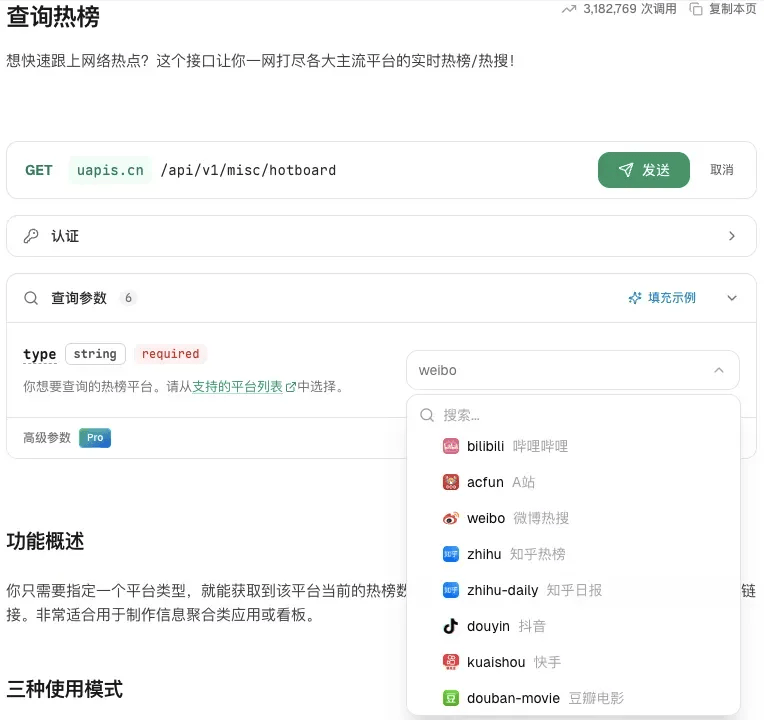Image resolution: width=764 pixels, height=720 pixels.
Task: Click the acfun A站 icon
Action: click(x=450, y=482)
